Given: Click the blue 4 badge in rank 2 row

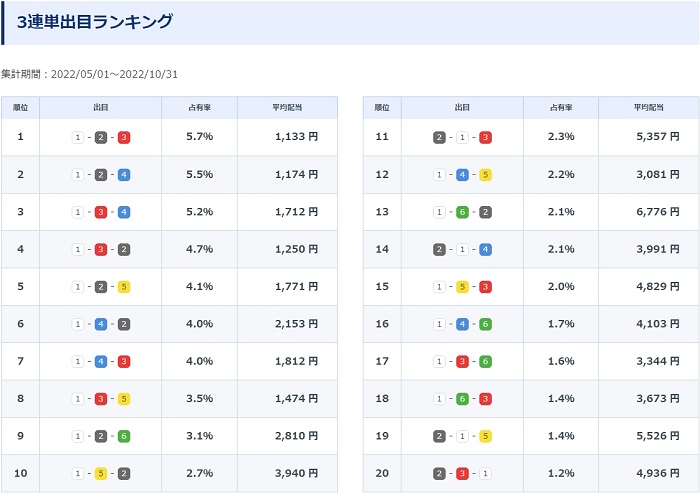Looking at the screenshot, I should click(x=124, y=175).
